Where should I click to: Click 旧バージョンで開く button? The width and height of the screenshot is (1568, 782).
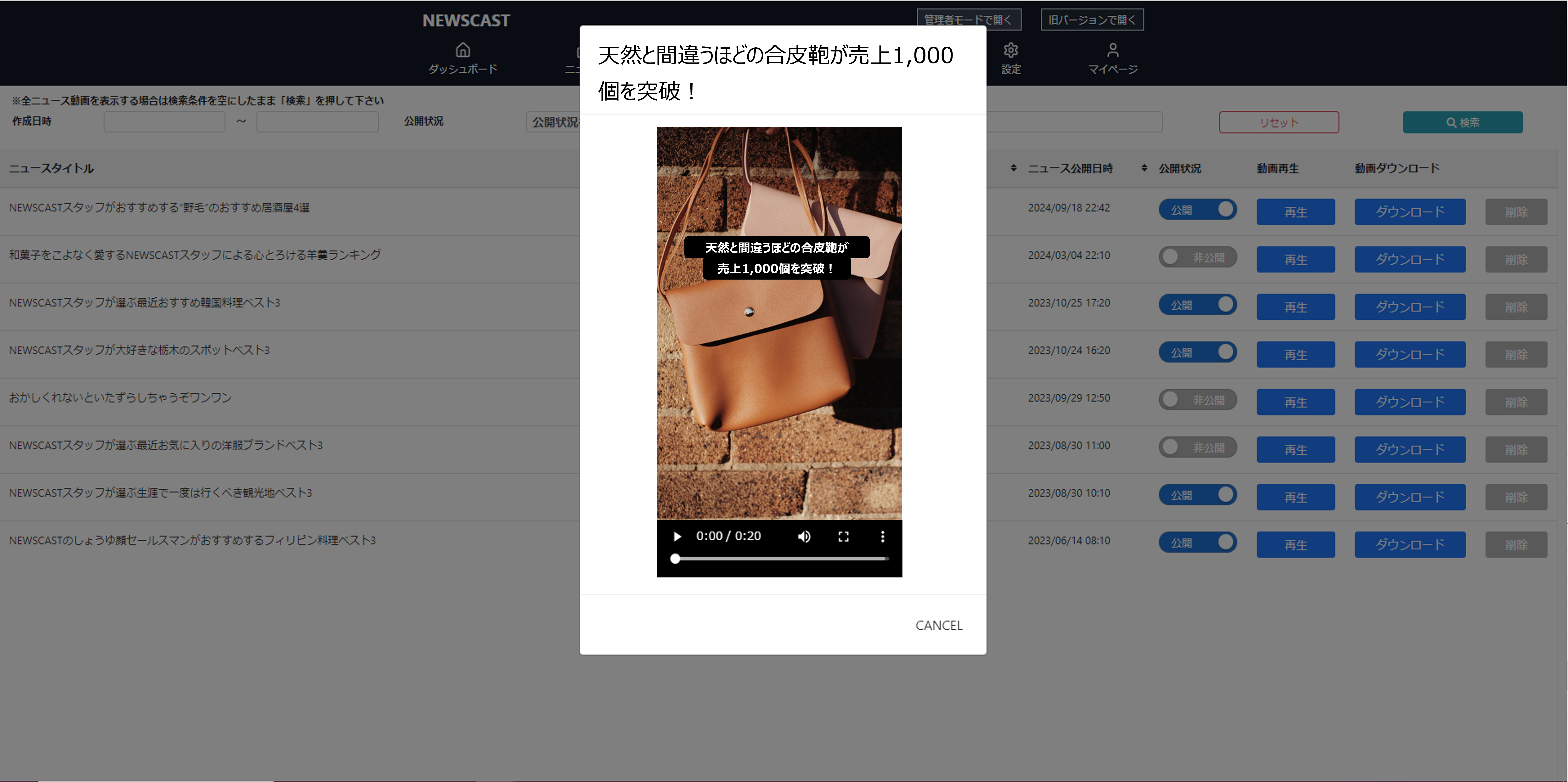[1092, 19]
